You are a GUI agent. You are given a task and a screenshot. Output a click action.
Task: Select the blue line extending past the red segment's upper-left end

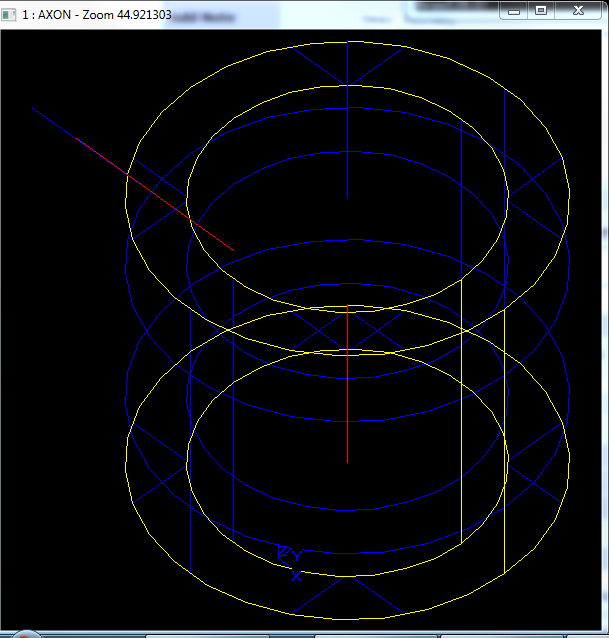(x=70, y=132)
